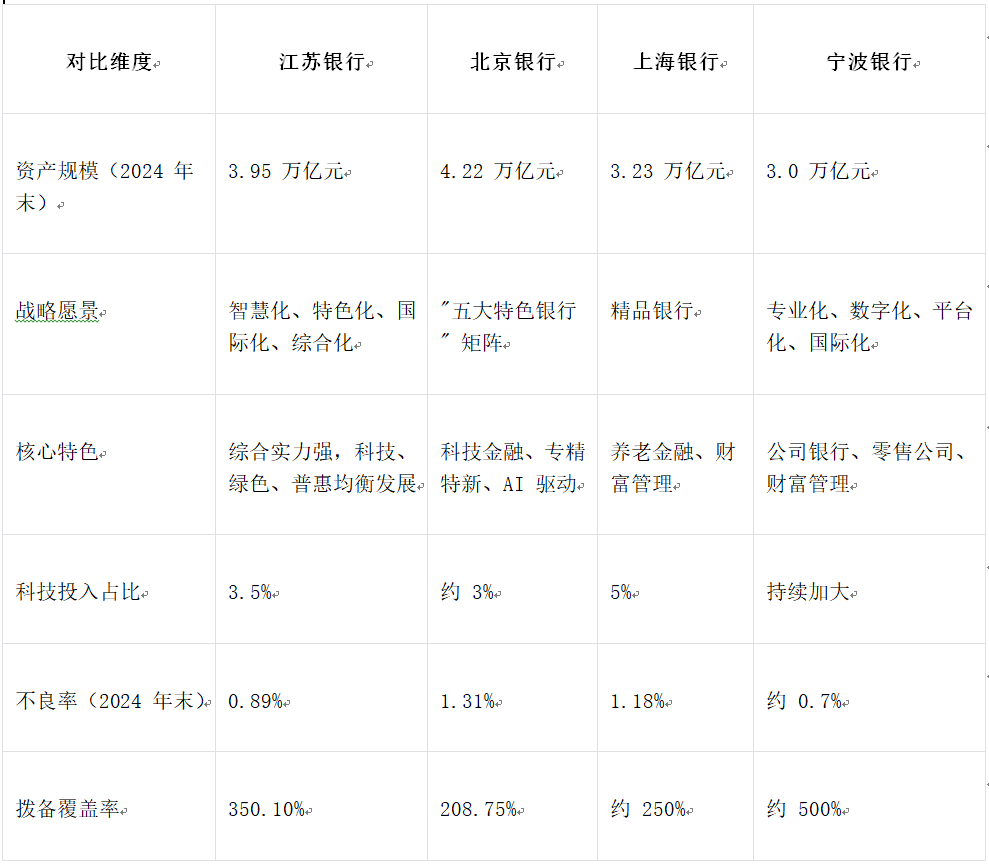Viewport: 989px width, 865px height.
Task: Click the 科技金融、专精特新 cell text
Action: pos(512,466)
